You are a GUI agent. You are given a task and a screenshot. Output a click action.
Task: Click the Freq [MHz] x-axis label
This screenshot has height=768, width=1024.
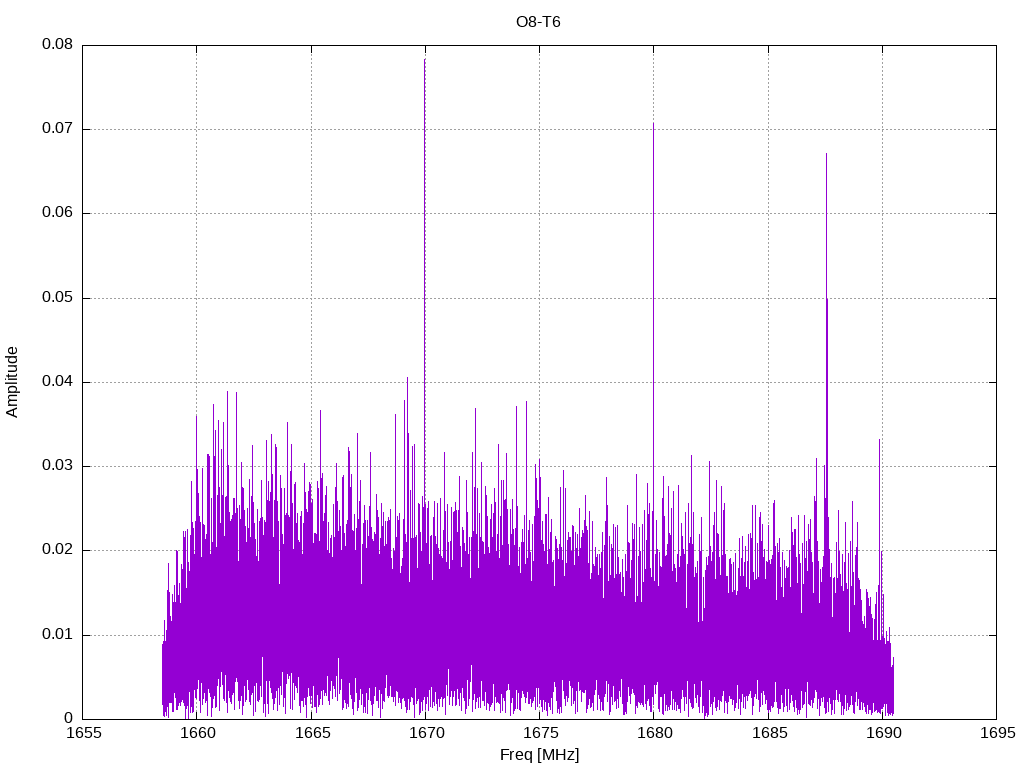coord(539,755)
